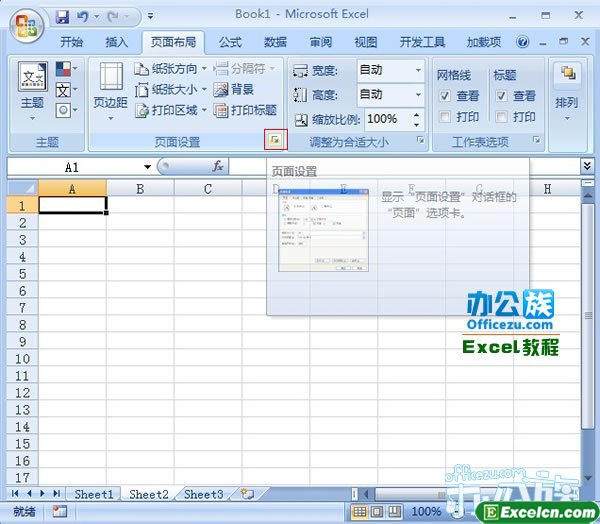Open 页边距 margins menu
600x524 pixels.
[110, 91]
